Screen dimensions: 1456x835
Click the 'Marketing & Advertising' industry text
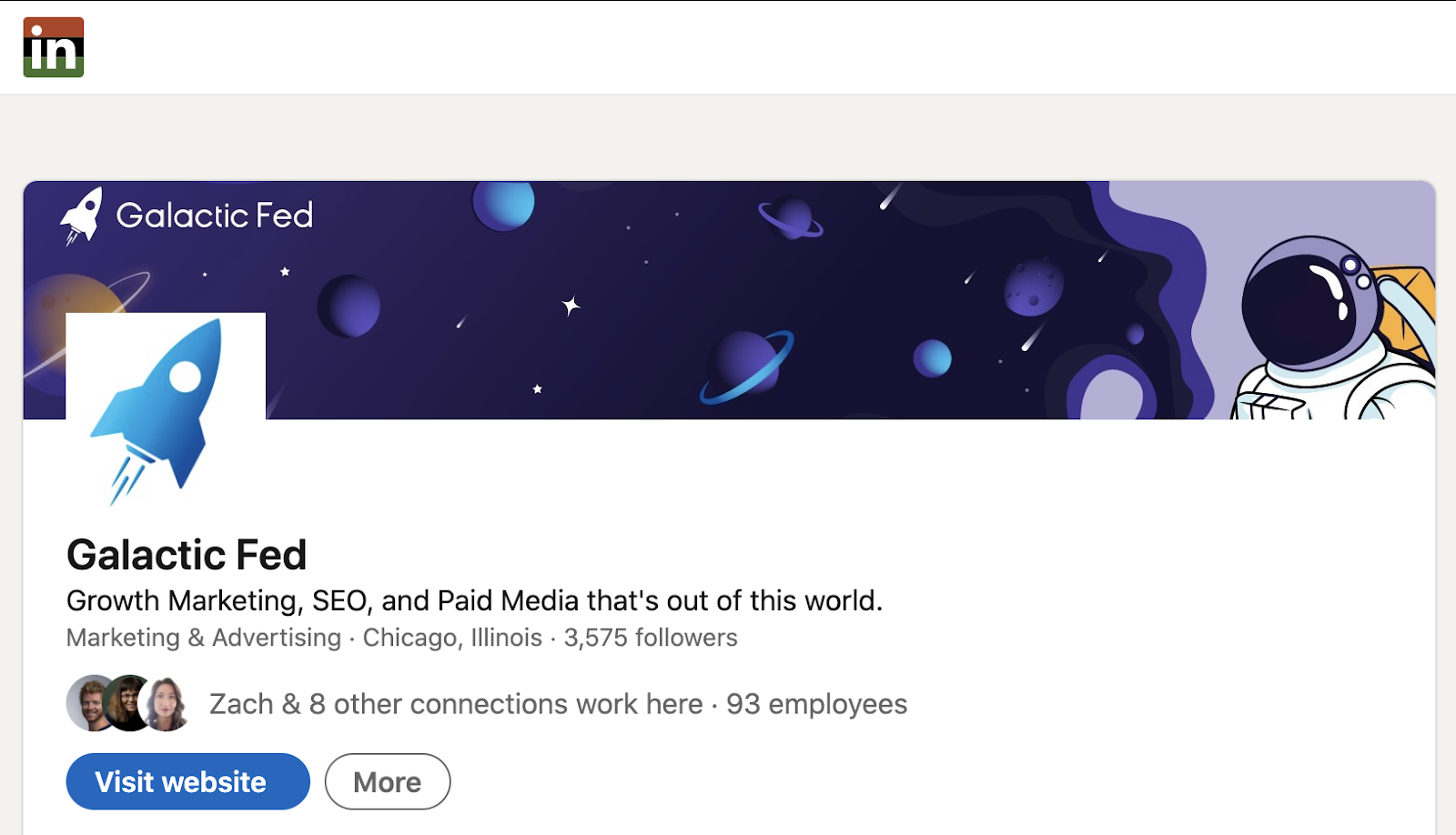tap(204, 638)
